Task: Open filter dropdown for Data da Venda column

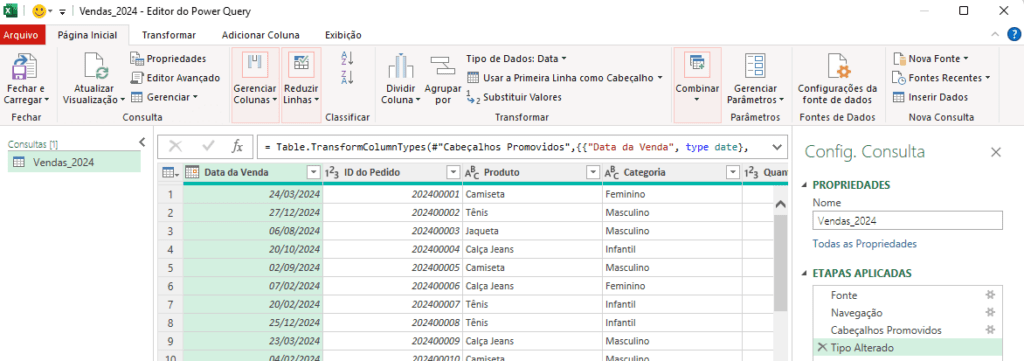Action: point(312,172)
